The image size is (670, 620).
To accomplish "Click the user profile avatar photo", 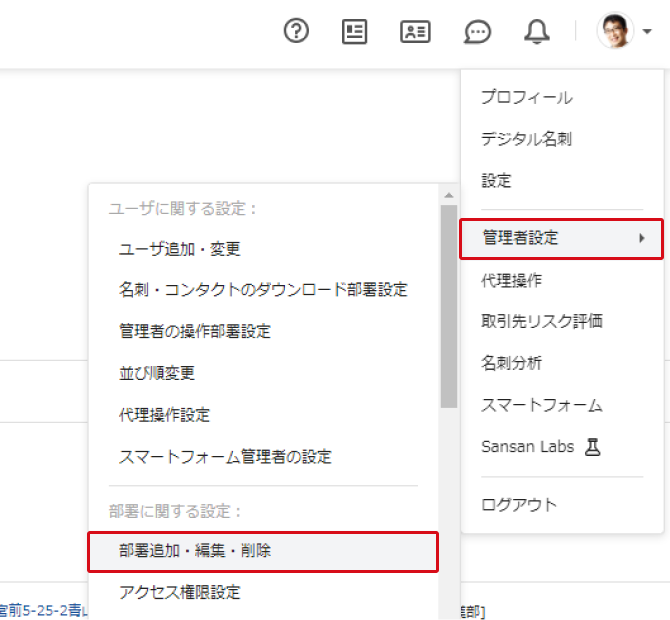I will point(615,31).
